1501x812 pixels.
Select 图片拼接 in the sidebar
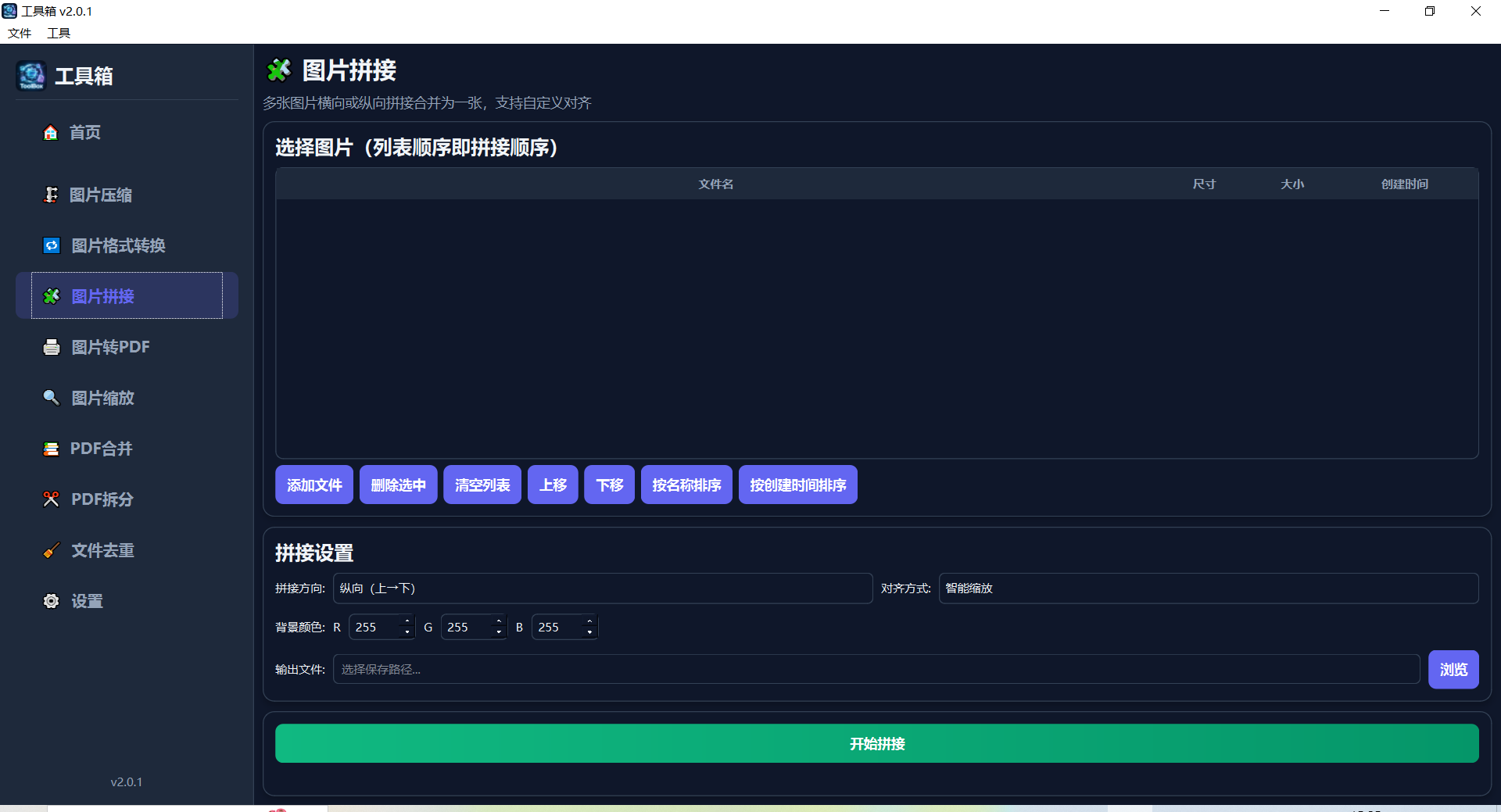pyautogui.click(x=127, y=296)
